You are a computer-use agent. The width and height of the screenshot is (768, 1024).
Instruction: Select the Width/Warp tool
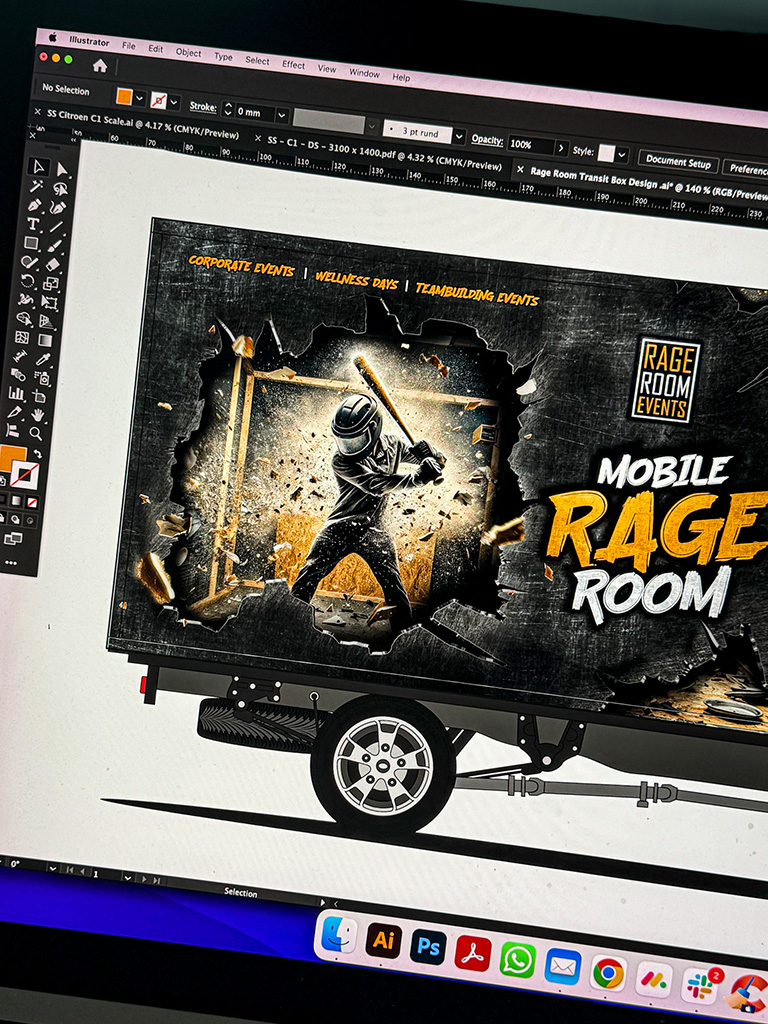(26, 299)
